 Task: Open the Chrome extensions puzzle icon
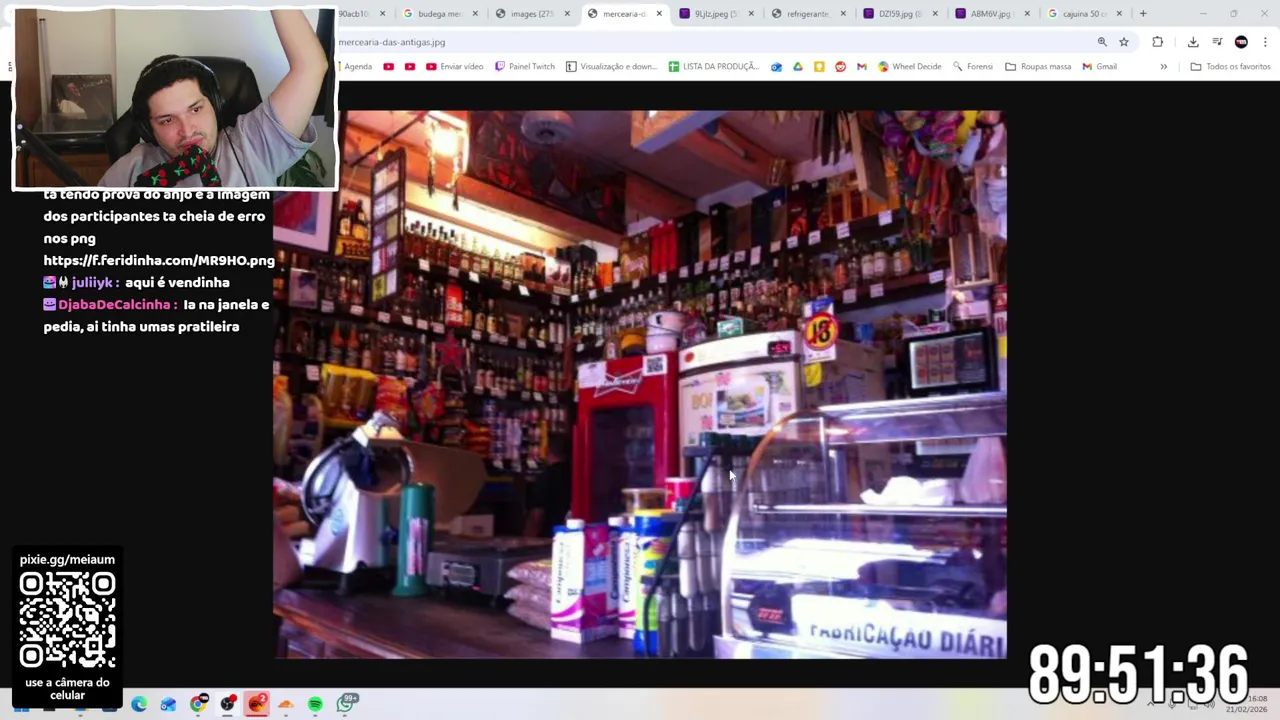coord(1158,42)
